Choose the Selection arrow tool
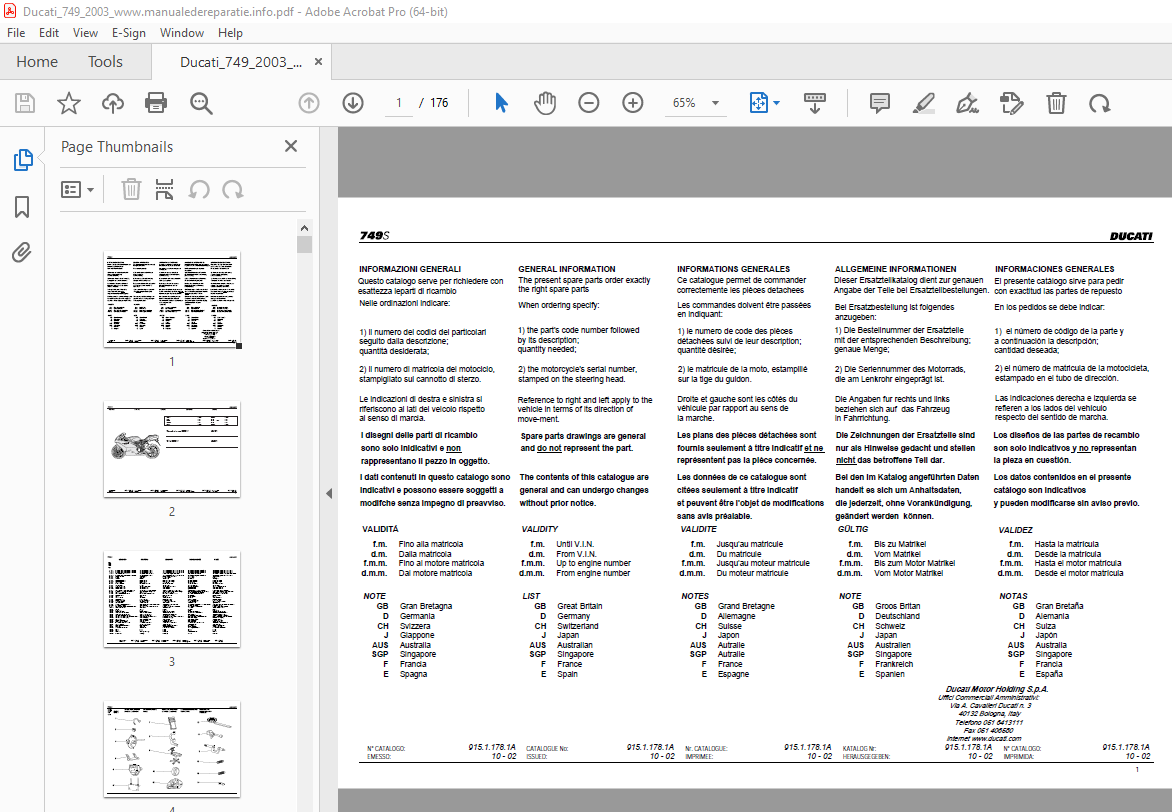Screen dimensions: 1172x812 click(x=502, y=103)
